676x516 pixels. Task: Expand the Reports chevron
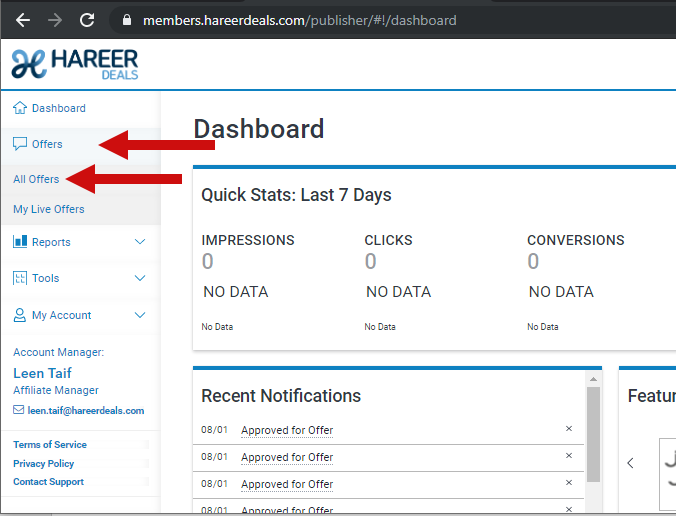pyautogui.click(x=140, y=241)
